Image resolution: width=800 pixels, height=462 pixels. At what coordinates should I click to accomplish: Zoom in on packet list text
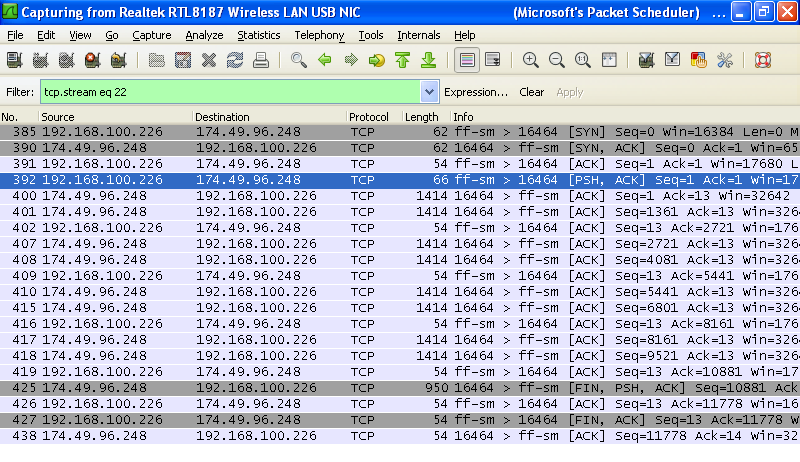coord(531,60)
